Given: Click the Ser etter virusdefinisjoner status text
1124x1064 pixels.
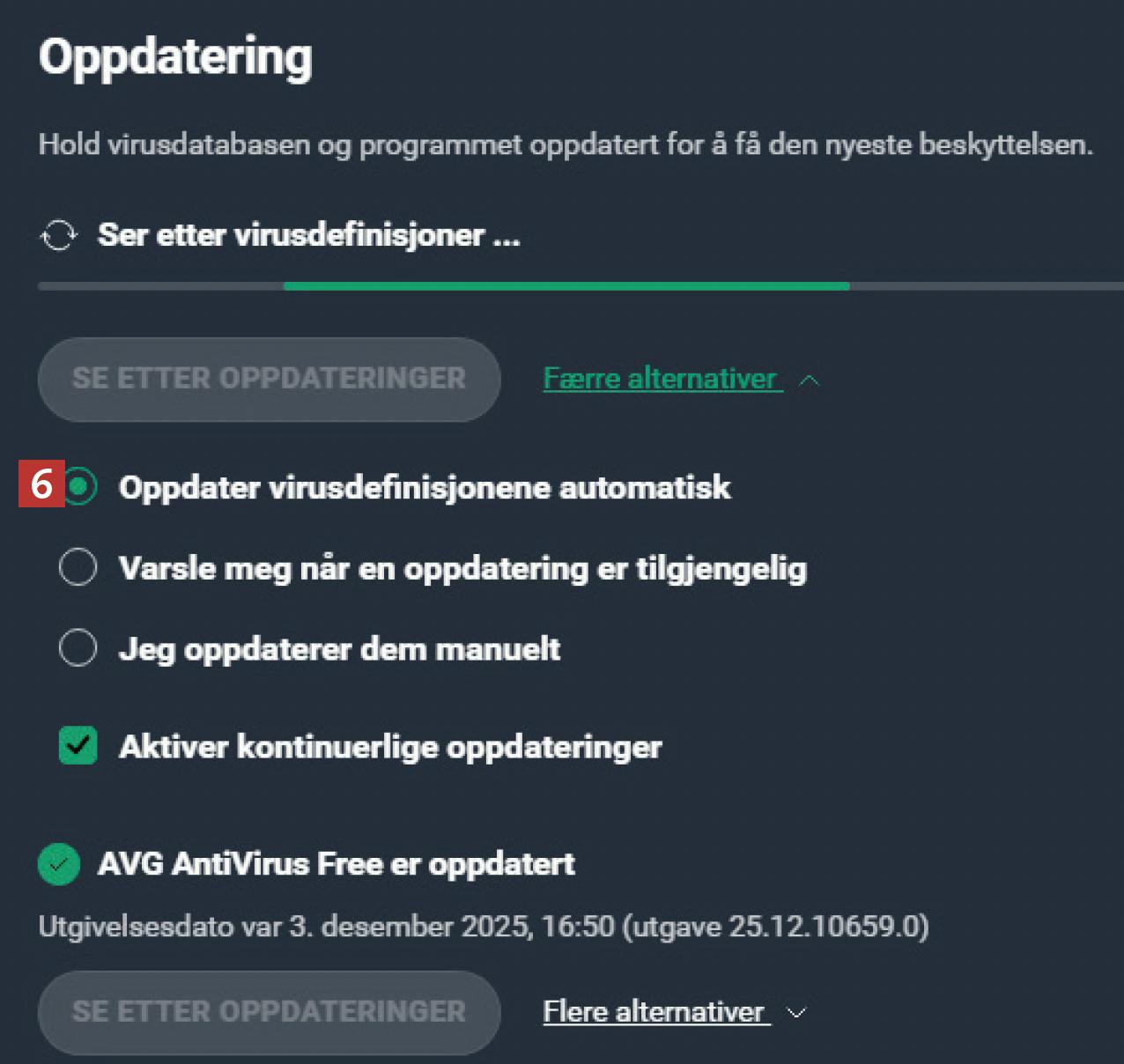Looking at the screenshot, I should point(308,235).
